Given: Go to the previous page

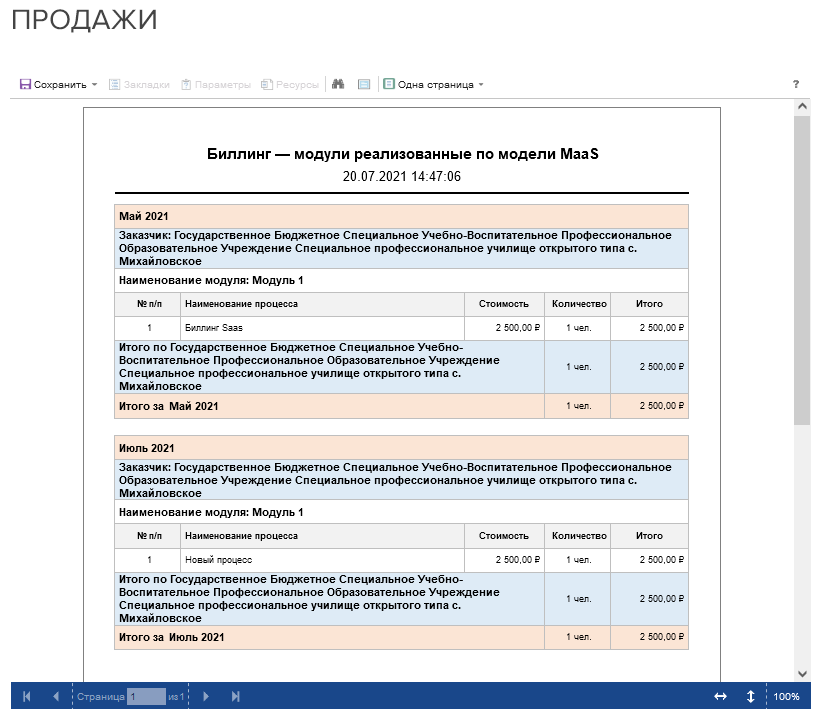Looking at the screenshot, I should click(x=56, y=696).
